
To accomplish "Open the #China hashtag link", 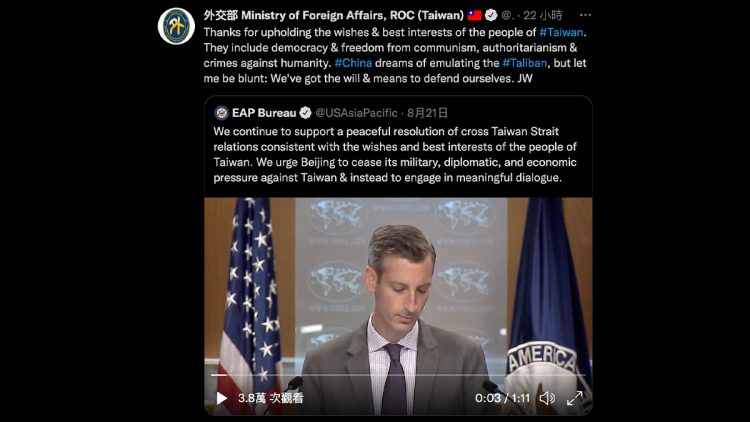I will 353,63.
